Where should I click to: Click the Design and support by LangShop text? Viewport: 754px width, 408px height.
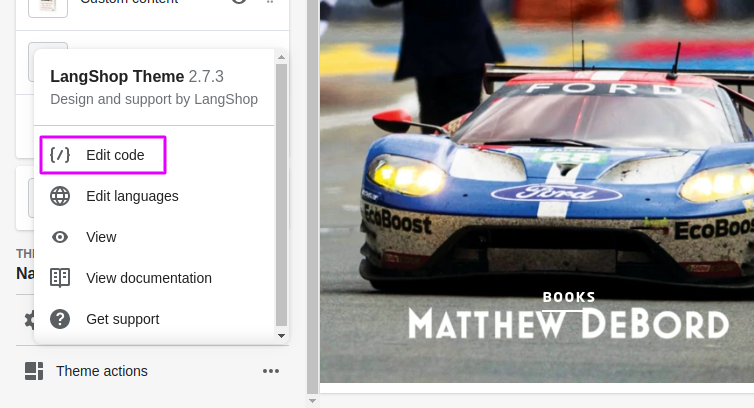(x=154, y=99)
